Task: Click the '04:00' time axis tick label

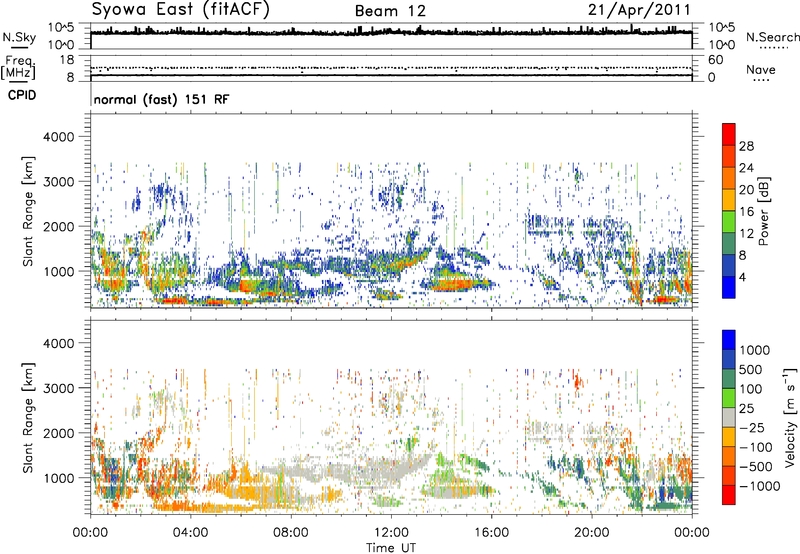Action: click(x=190, y=533)
